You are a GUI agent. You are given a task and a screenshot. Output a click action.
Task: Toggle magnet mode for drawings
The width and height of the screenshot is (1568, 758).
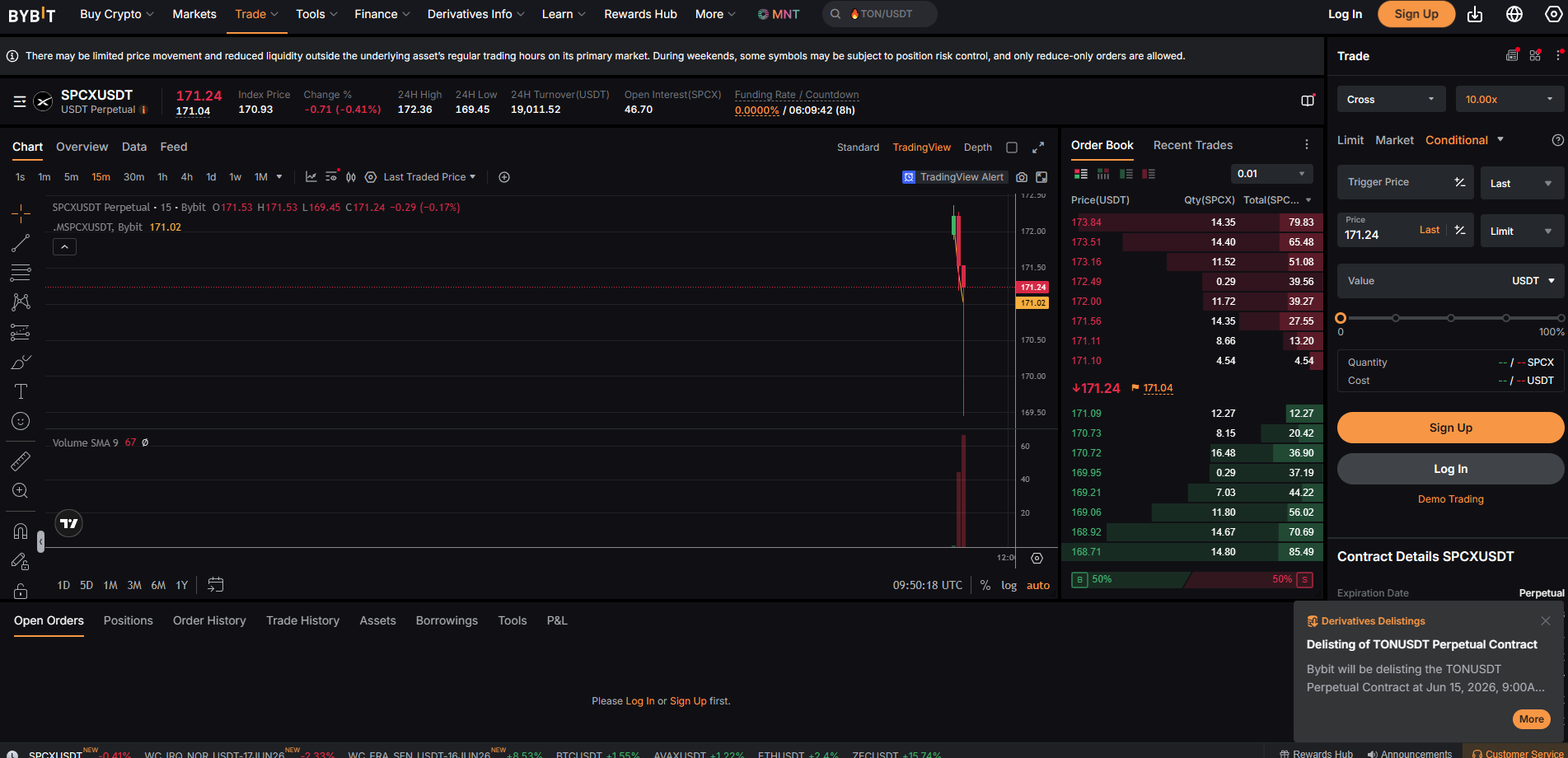(21, 531)
